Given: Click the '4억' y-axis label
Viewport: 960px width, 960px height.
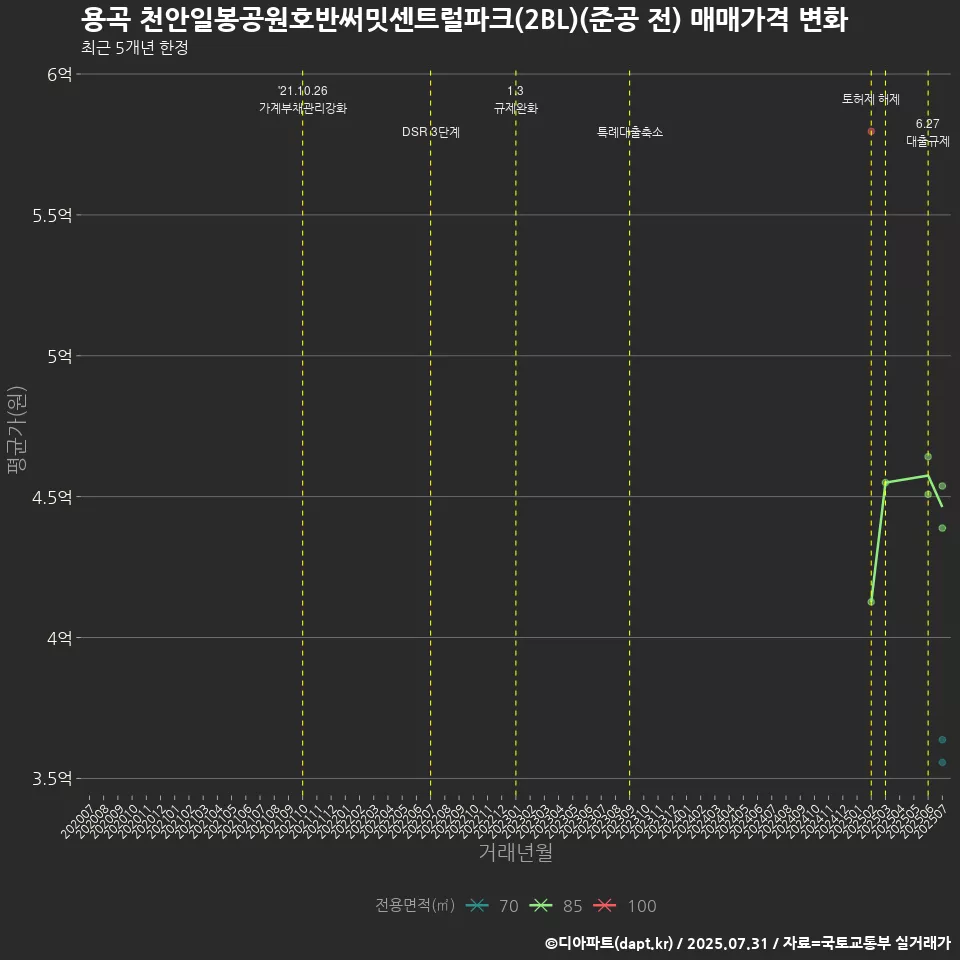Looking at the screenshot, I should click(x=59, y=638).
